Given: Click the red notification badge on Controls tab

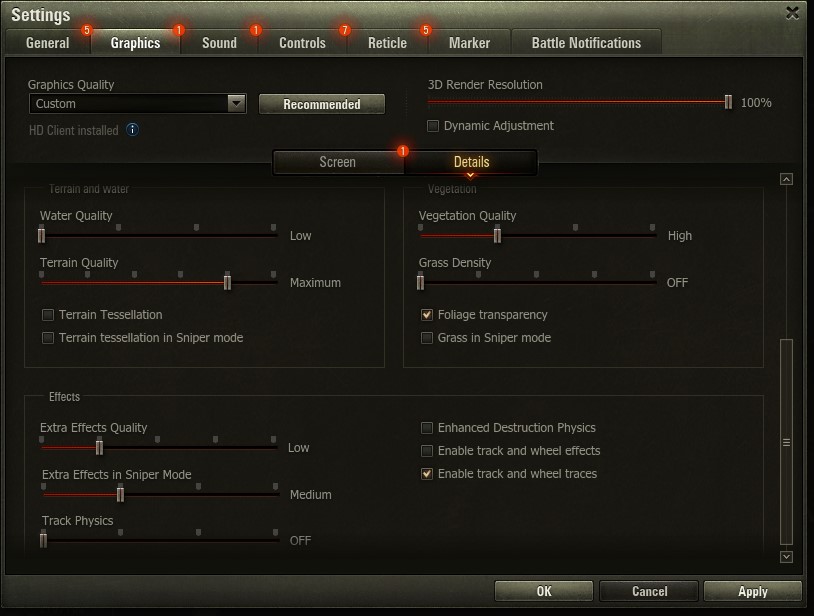Looking at the screenshot, I should pos(345,30).
